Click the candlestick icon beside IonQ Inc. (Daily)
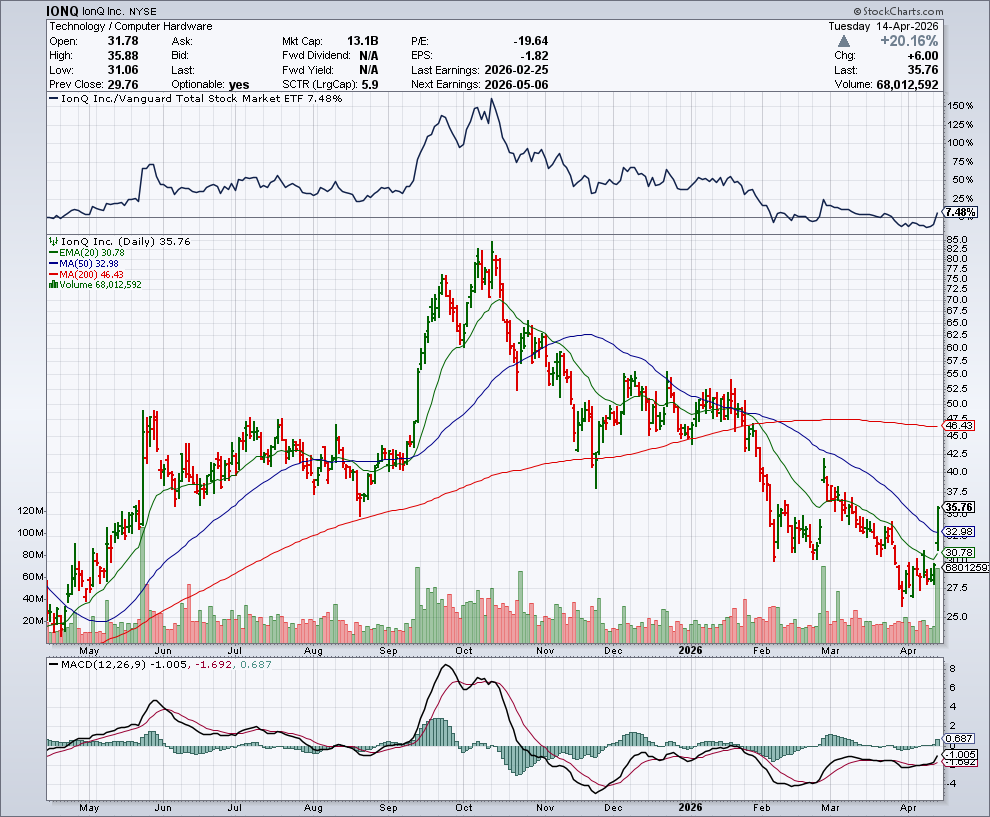The image size is (990, 817). click(x=54, y=241)
